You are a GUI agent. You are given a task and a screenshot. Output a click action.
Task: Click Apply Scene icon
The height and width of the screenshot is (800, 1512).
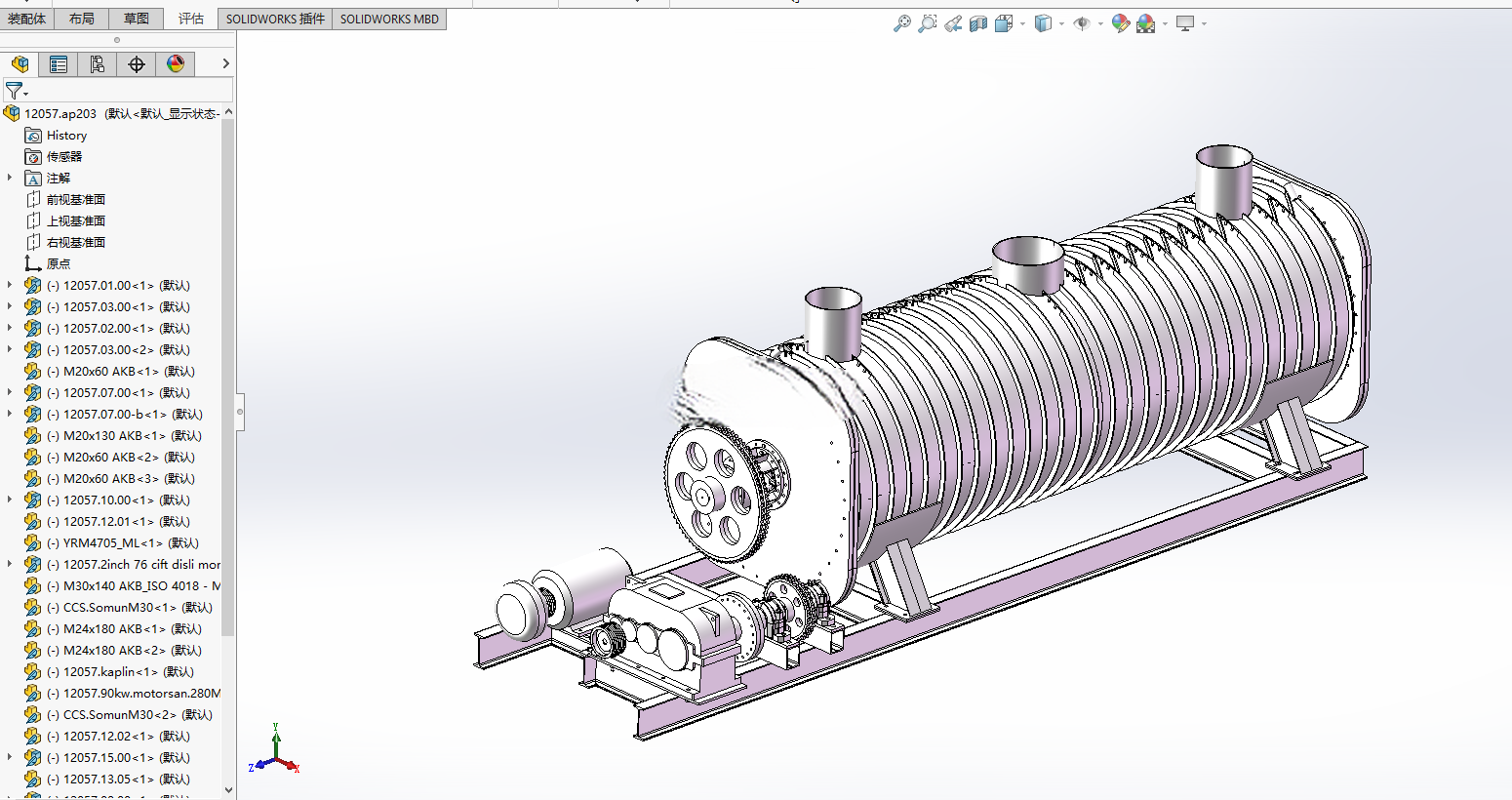pyautogui.click(x=1146, y=23)
